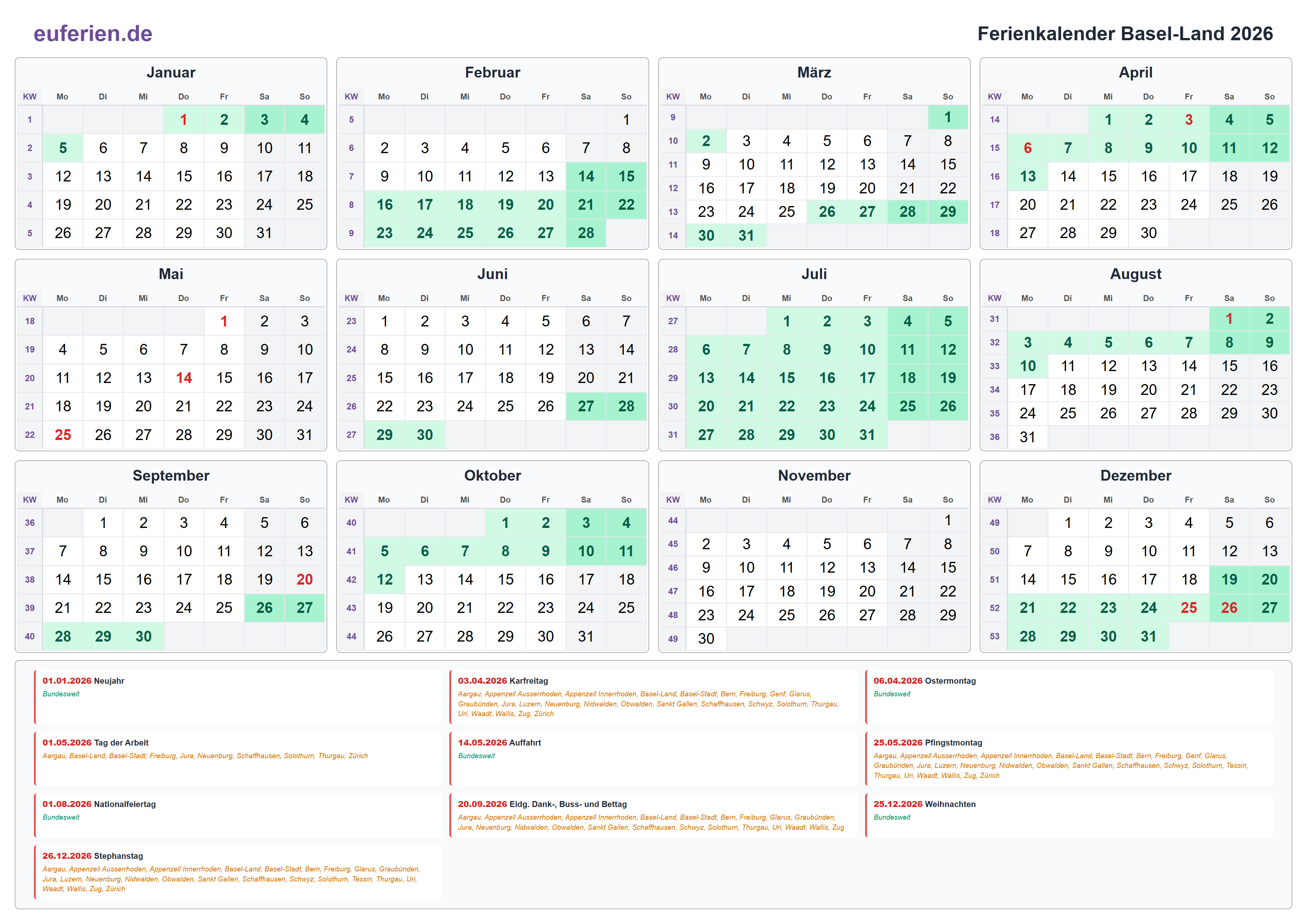This screenshot has width=1307, height=924.
Task: Click date 31 in Januar
Action: tap(264, 233)
